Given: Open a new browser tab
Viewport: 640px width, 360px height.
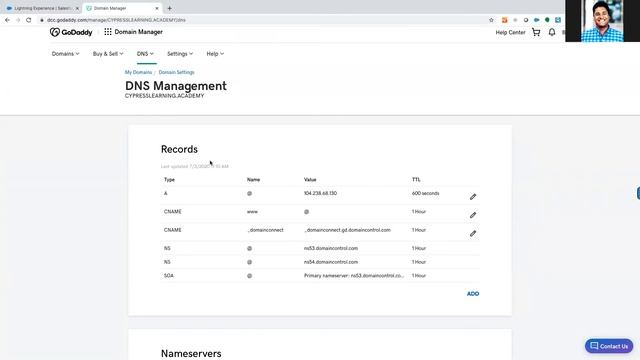Looking at the screenshot, I should coord(169,8).
